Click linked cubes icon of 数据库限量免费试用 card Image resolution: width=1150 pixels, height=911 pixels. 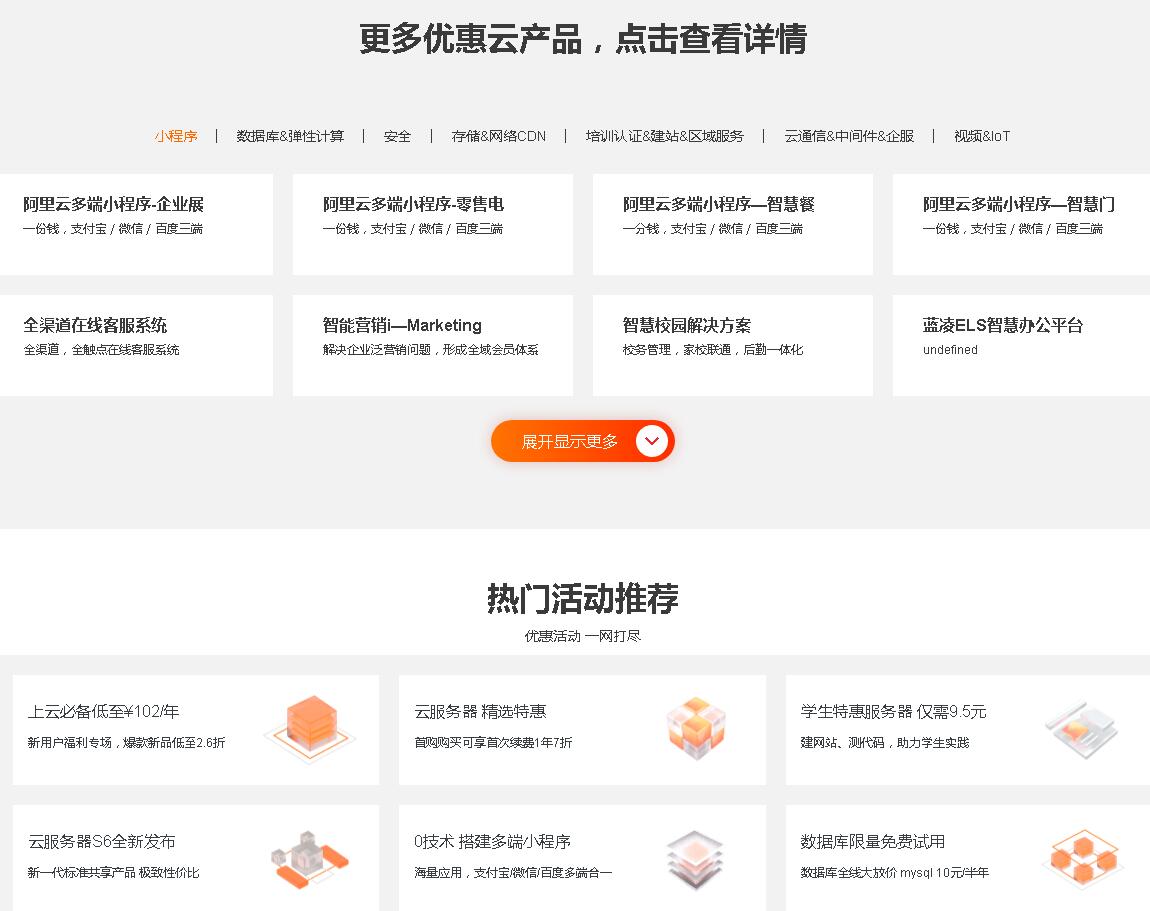[x=1084, y=859]
